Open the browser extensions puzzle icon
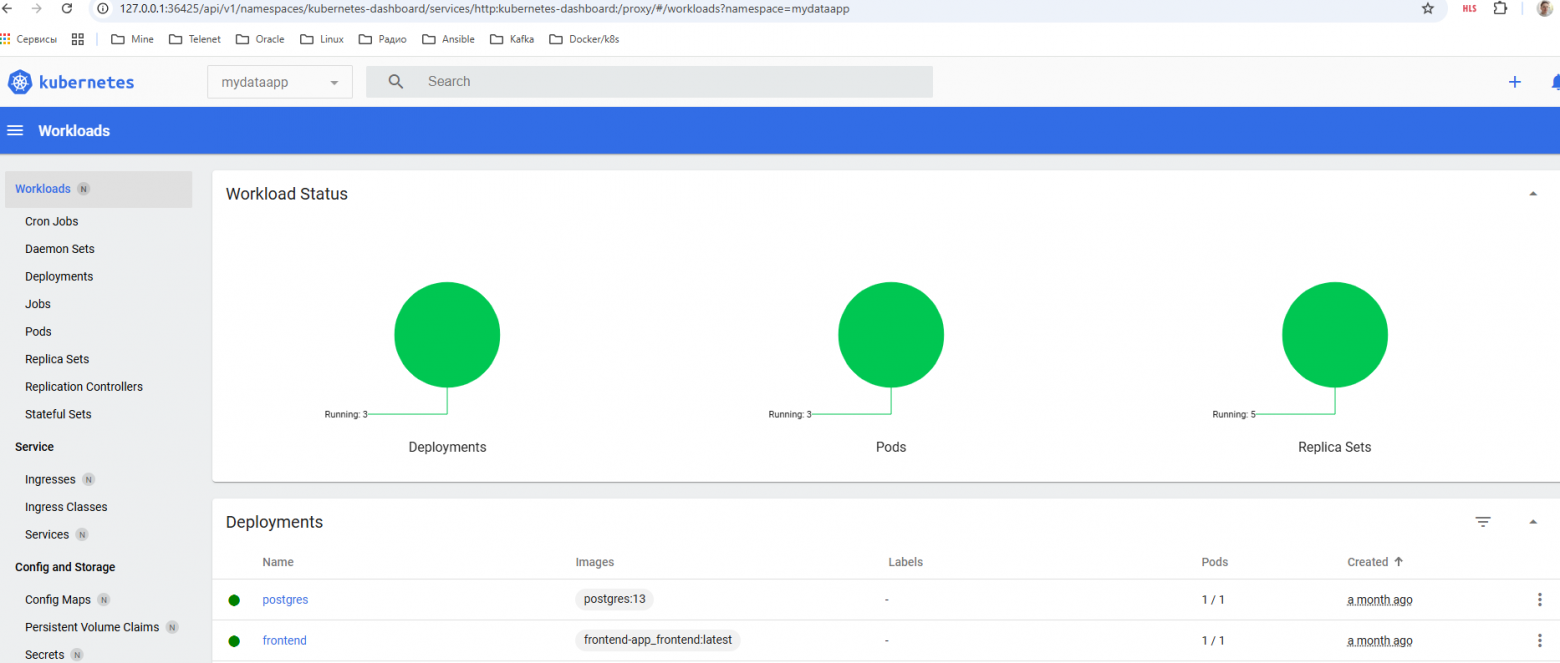1560x663 pixels. click(1499, 8)
